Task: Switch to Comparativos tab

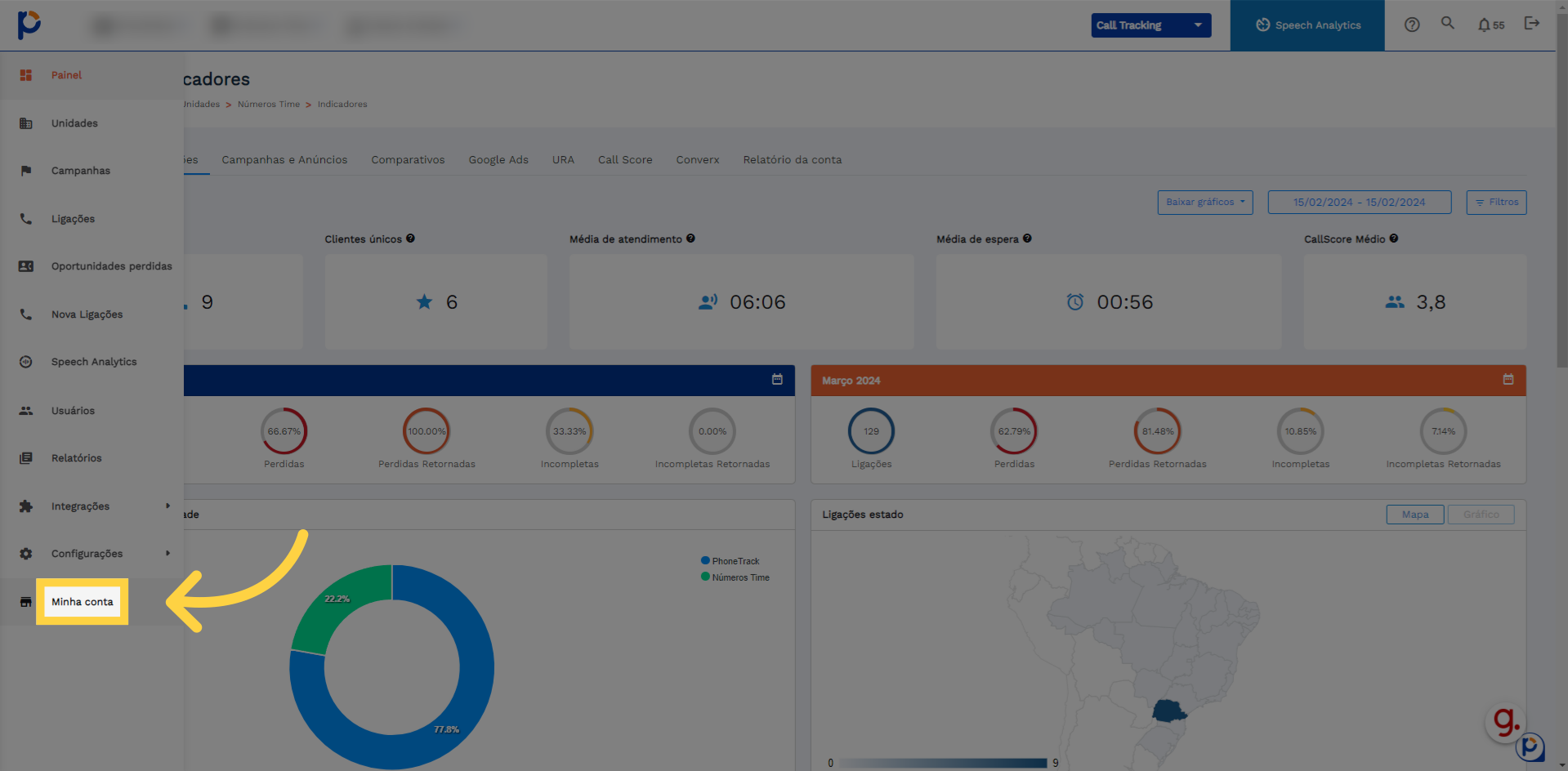Action: (408, 160)
